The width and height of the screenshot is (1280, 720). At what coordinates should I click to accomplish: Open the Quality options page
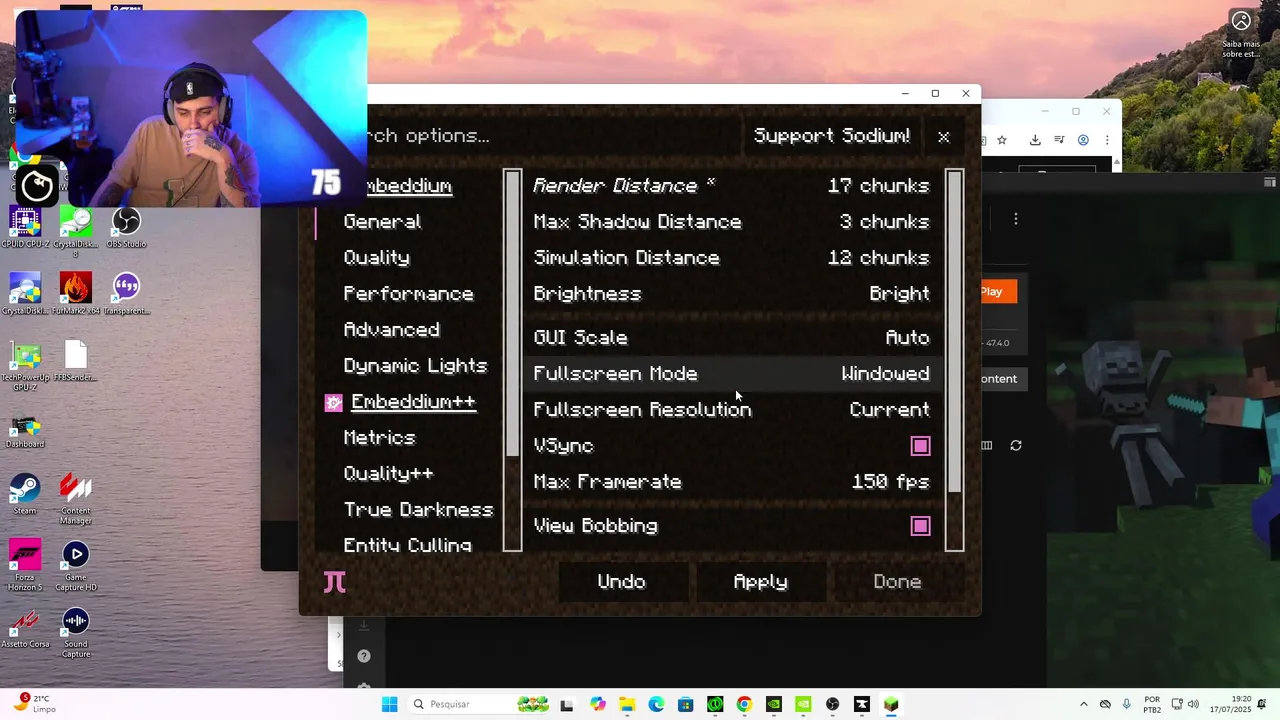click(376, 258)
